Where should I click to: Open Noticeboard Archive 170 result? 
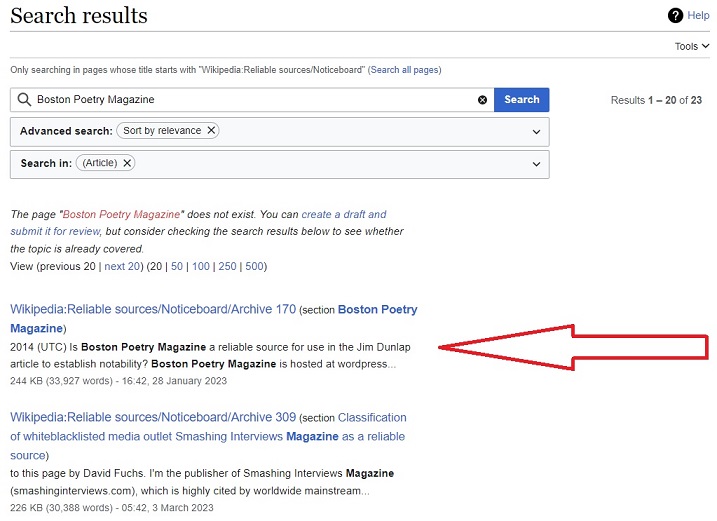pyautogui.click(x=153, y=309)
